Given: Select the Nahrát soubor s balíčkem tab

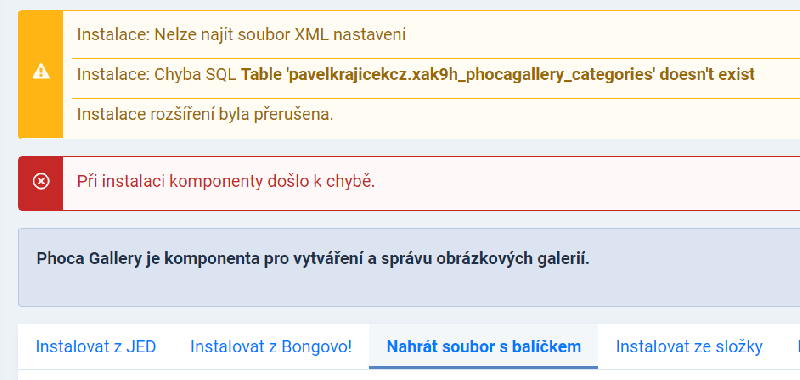Looking at the screenshot, I should click(x=484, y=347).
